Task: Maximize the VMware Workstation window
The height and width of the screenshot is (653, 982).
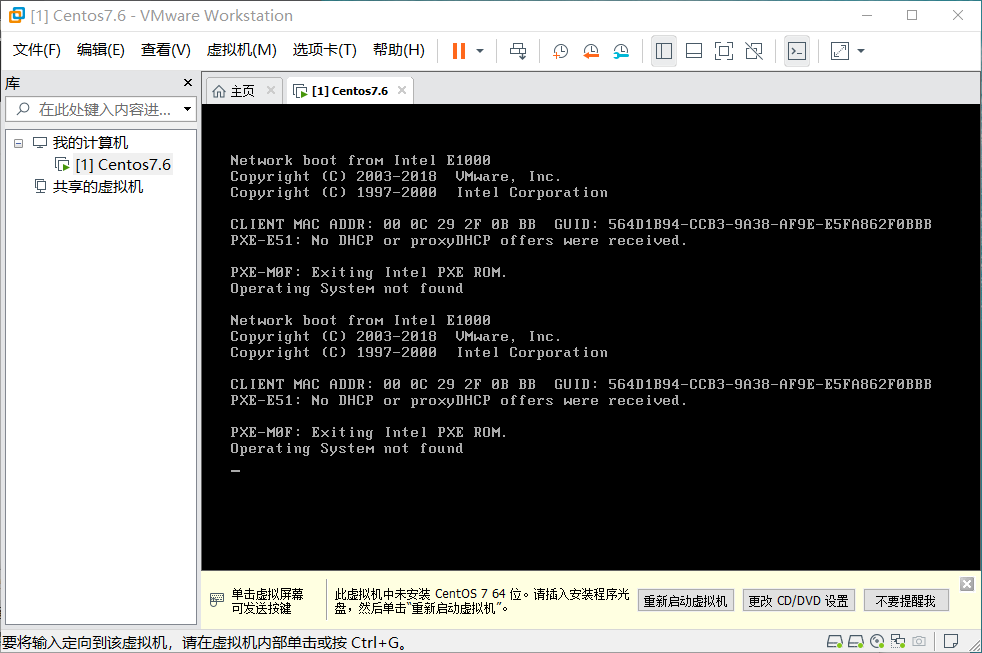Action: pos(912,15)
